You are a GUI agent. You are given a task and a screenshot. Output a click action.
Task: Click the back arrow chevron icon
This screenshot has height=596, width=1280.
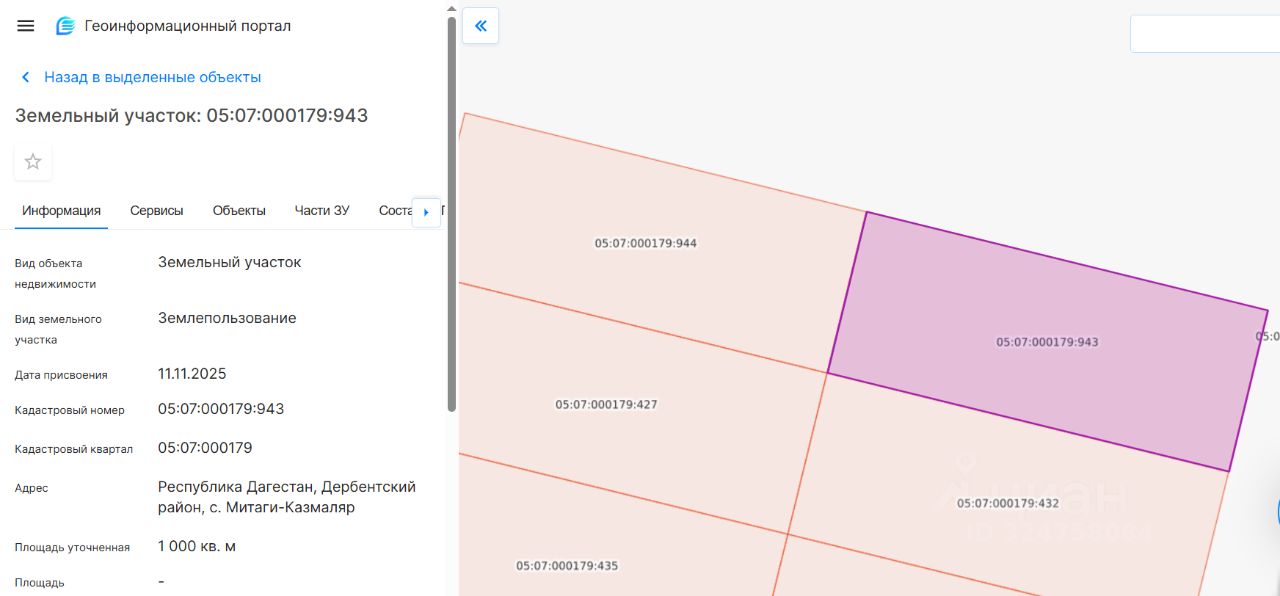[26, 77]
